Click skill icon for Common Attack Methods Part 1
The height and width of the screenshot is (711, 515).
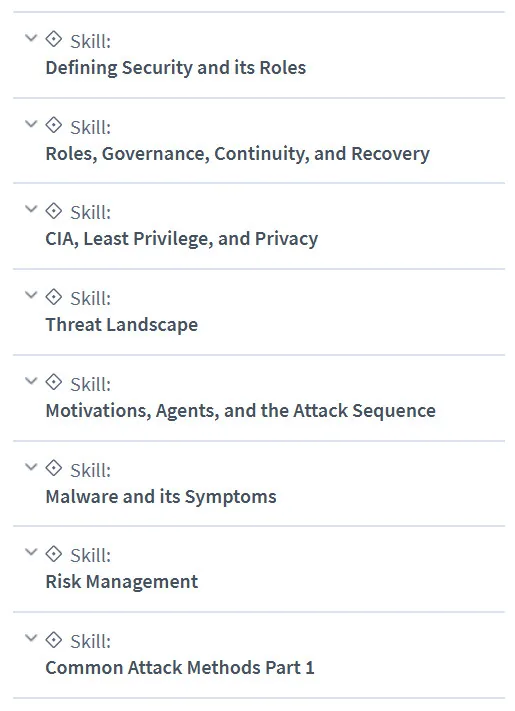tap(53, 639)
